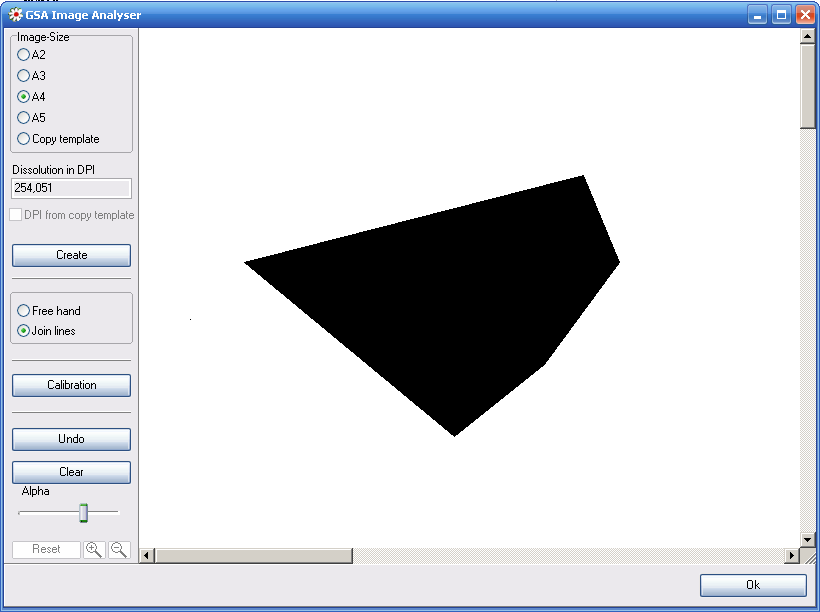Click the vertical scrollbar thumb

coord(807,86)
